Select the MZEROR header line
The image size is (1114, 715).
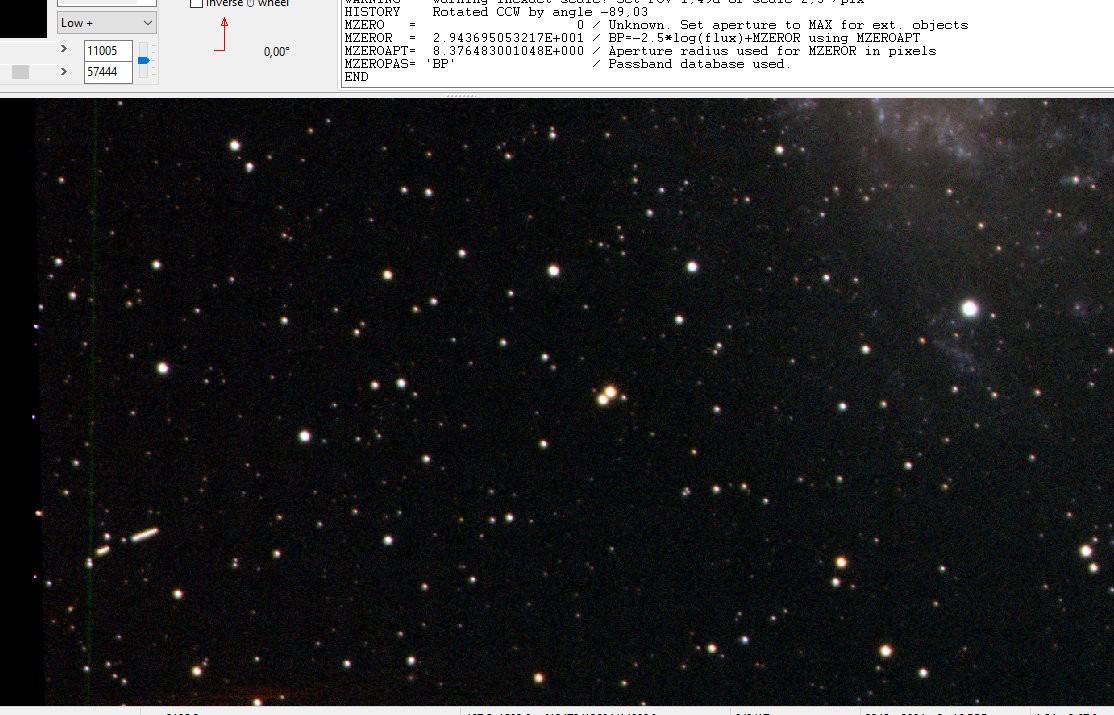tap(632, 38)
